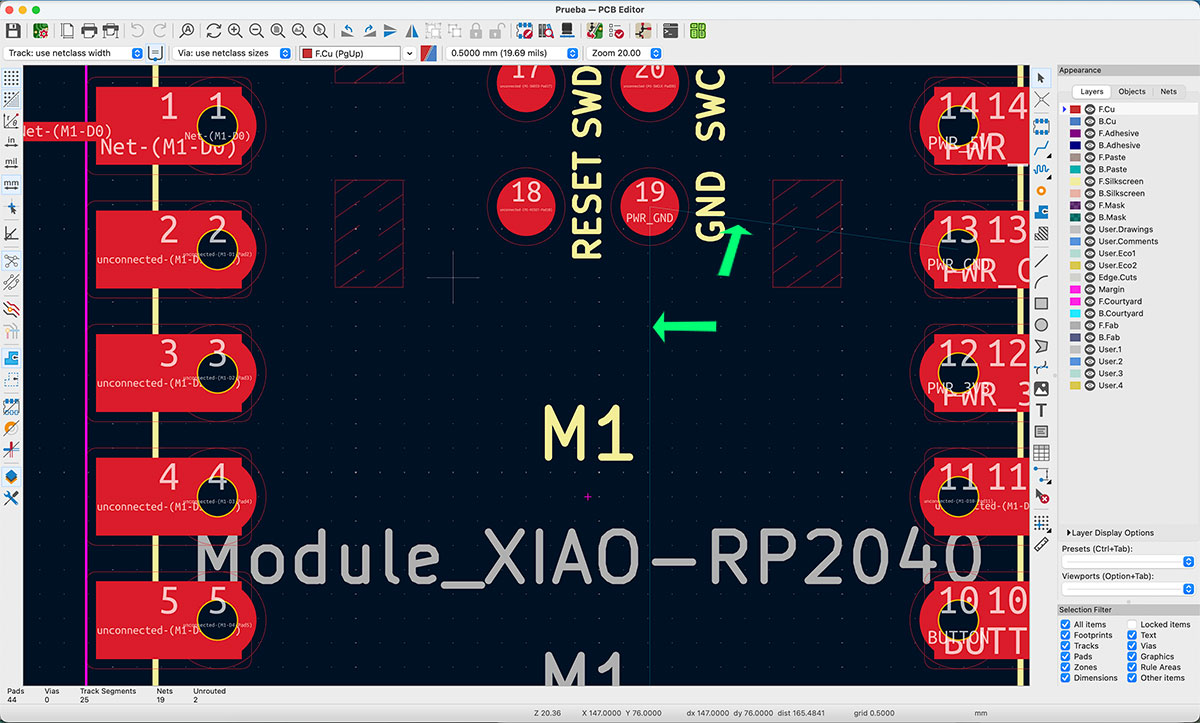Select the Add Table tool

(1041, 453)
